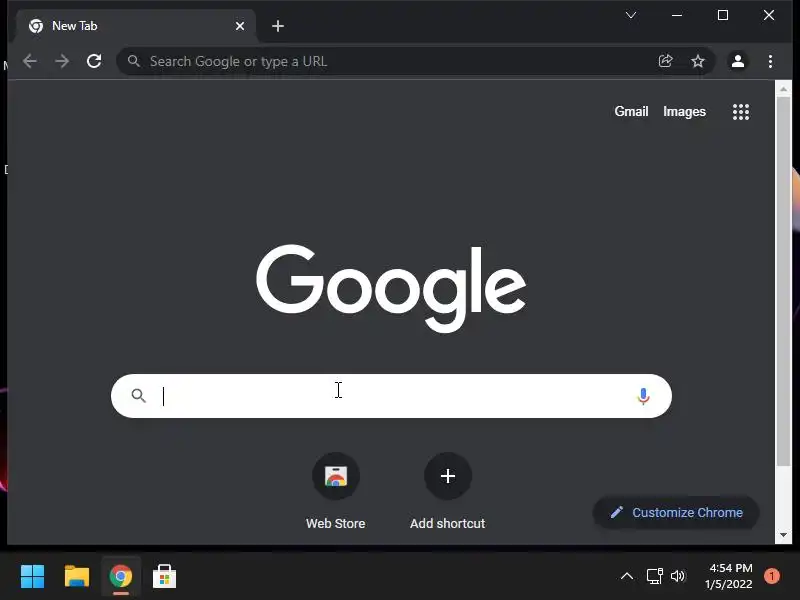
Task: Select the New Tab tab
Action: coord(136,26)
